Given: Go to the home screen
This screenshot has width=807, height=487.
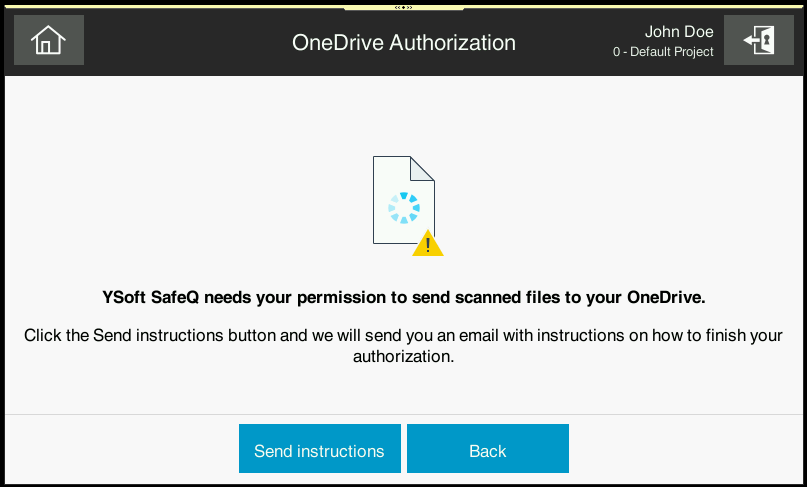Looking at the screenshot, I should coord(48,41).
